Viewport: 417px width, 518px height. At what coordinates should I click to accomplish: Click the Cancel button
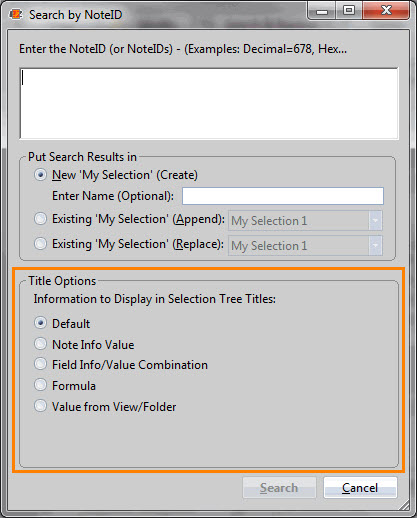tap(360, 488)
